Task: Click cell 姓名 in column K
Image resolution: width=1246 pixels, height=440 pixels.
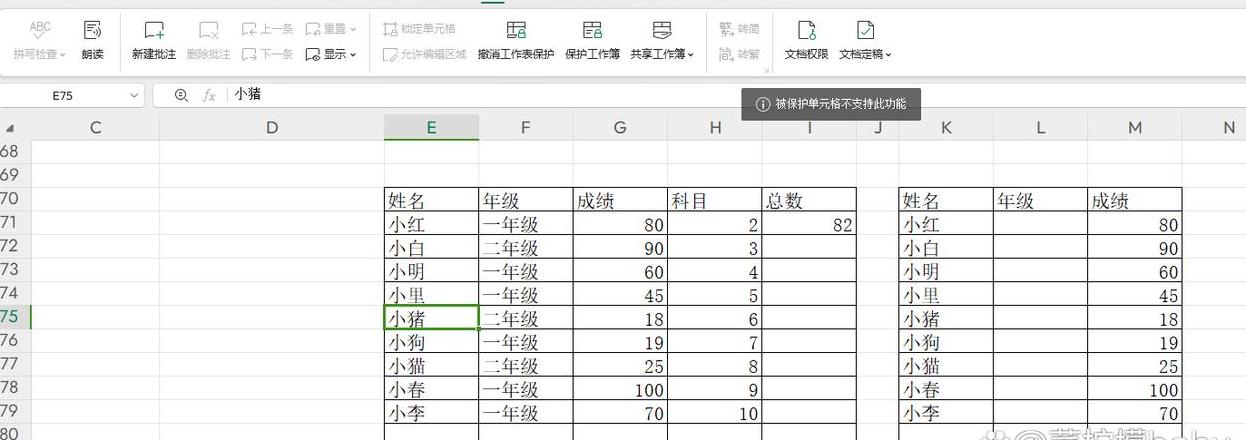Action: point(946,199)
